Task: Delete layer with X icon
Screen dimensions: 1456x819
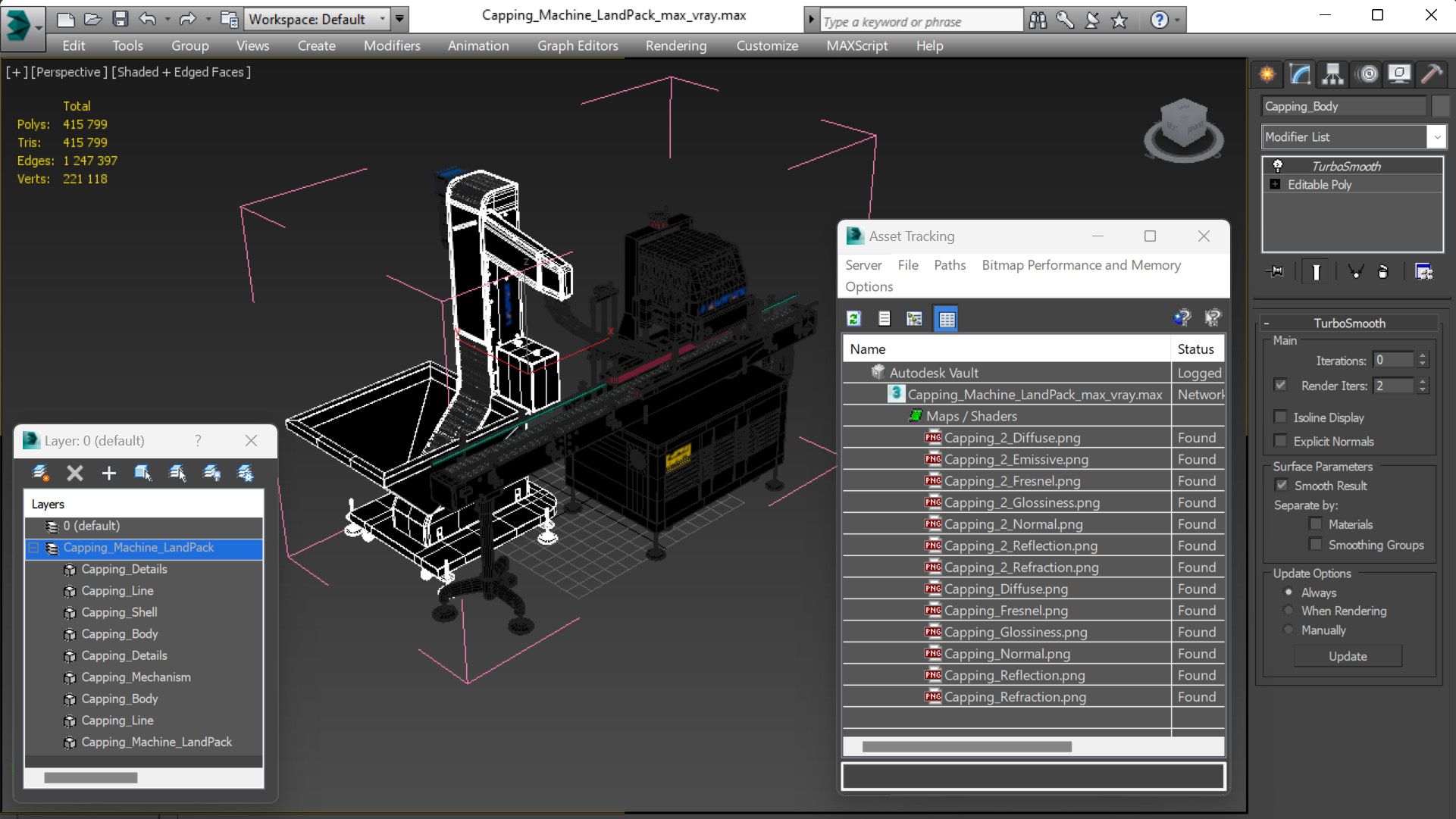Action: [x=74, y=474]
